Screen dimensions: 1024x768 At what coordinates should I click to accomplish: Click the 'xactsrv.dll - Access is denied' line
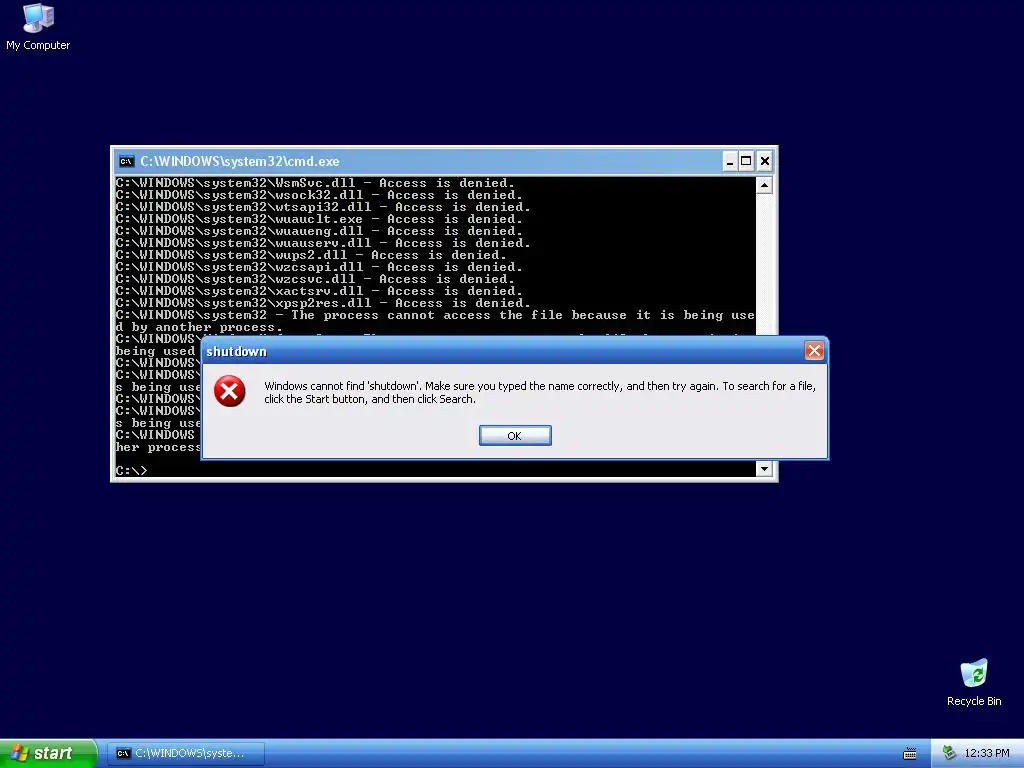[x=319, y=291]
